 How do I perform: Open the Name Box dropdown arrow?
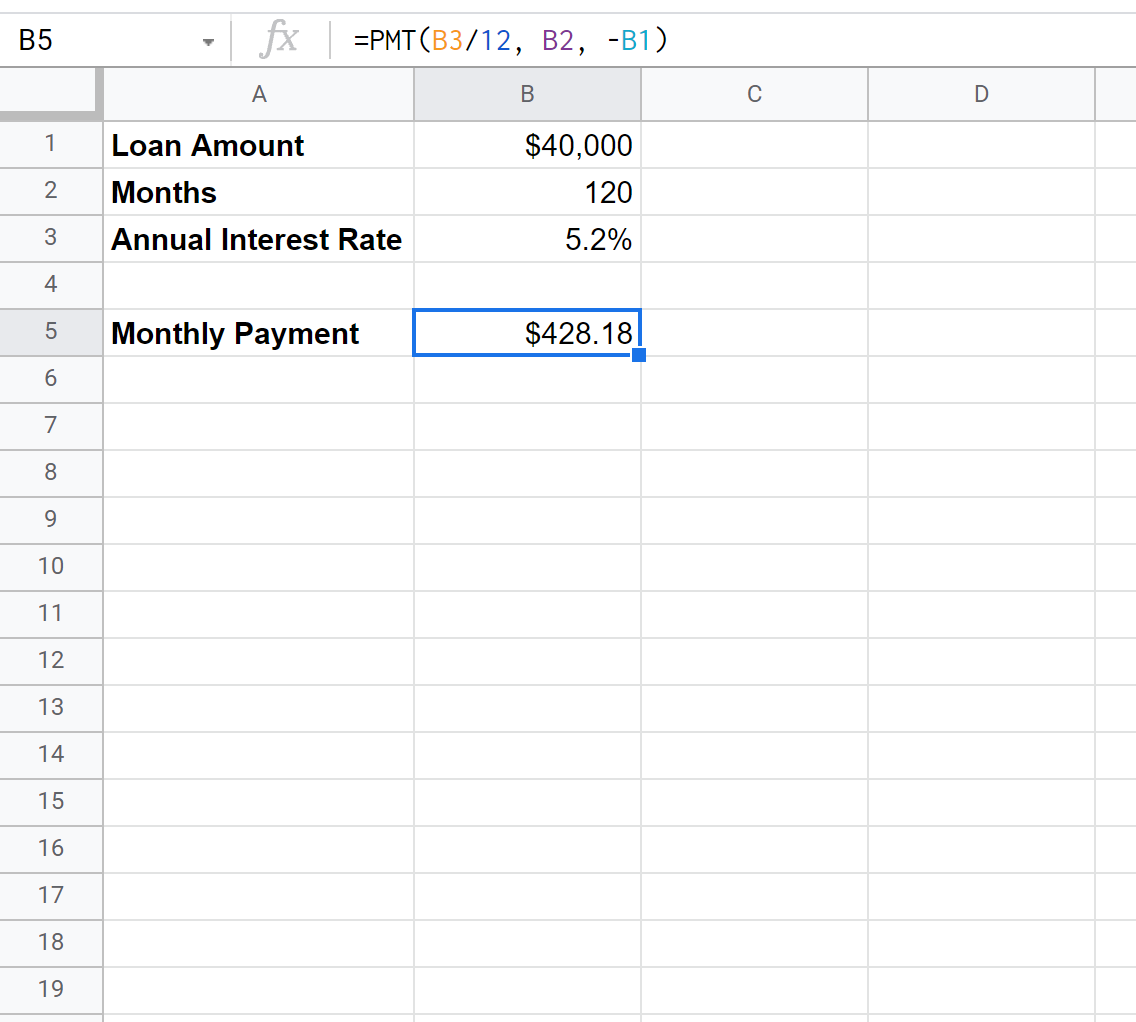pyautogui.click(x=208, y=42)
